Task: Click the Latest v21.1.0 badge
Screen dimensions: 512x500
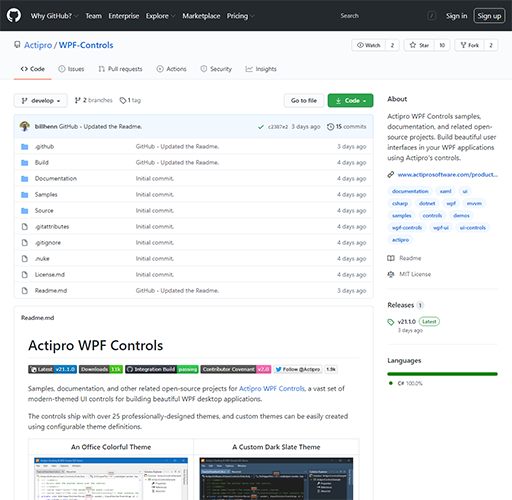Action: [53, 369]
